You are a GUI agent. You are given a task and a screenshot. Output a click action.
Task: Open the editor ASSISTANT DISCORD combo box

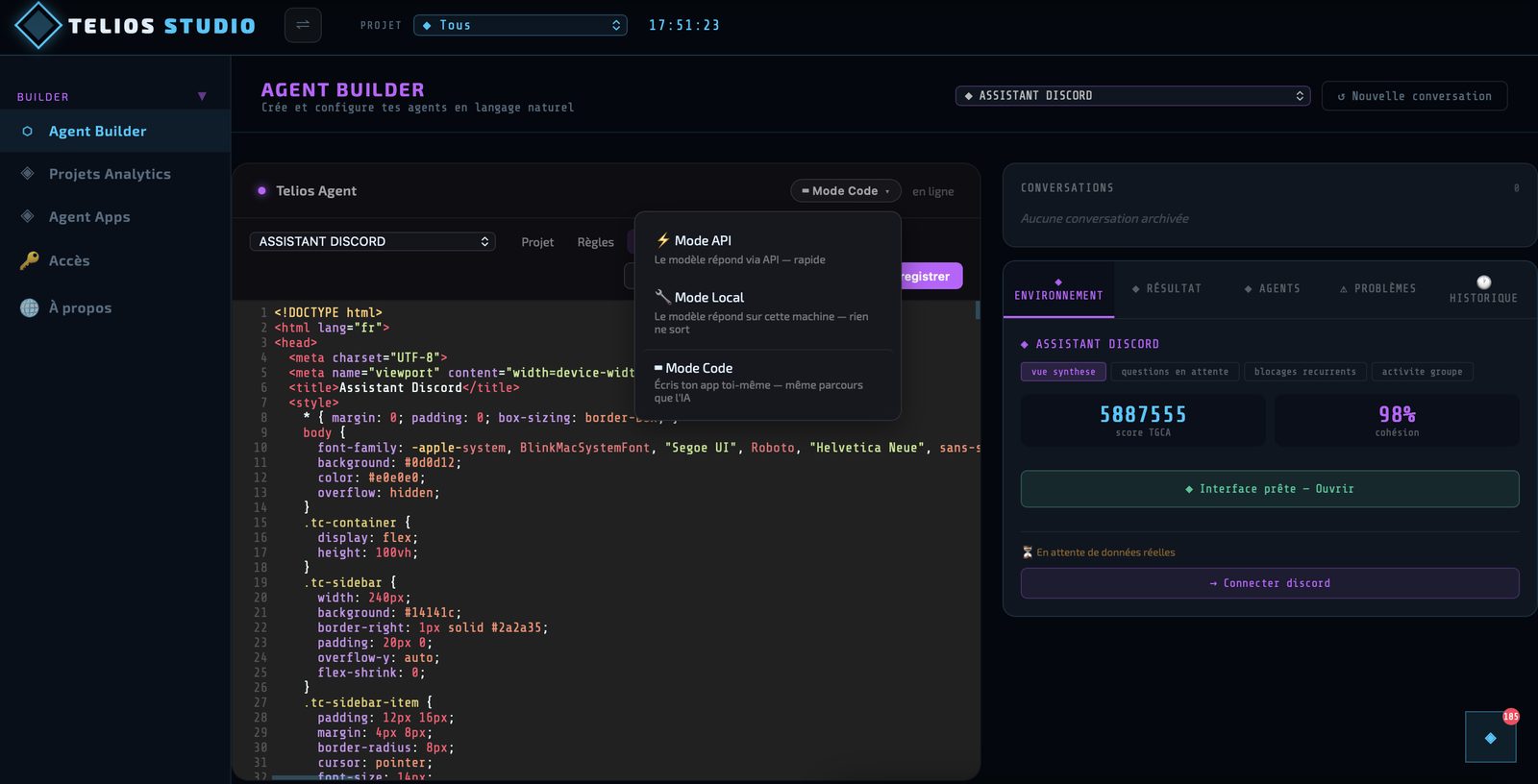click(x=372, y=241)
